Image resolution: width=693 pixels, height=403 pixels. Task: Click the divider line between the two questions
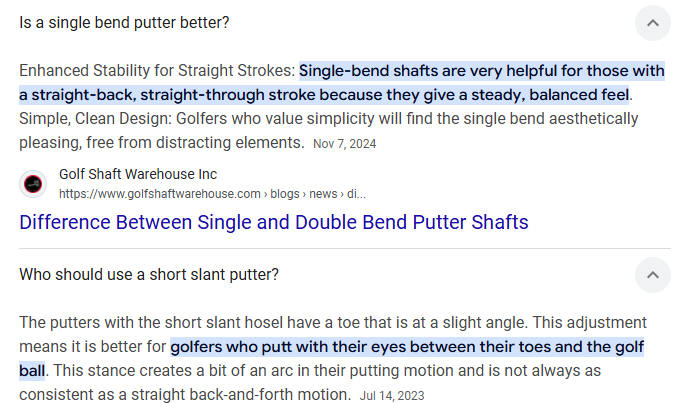345,248
